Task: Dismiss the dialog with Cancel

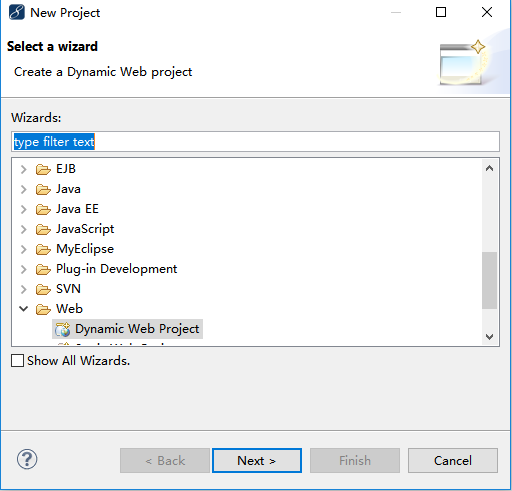Action: pos(453,461)
